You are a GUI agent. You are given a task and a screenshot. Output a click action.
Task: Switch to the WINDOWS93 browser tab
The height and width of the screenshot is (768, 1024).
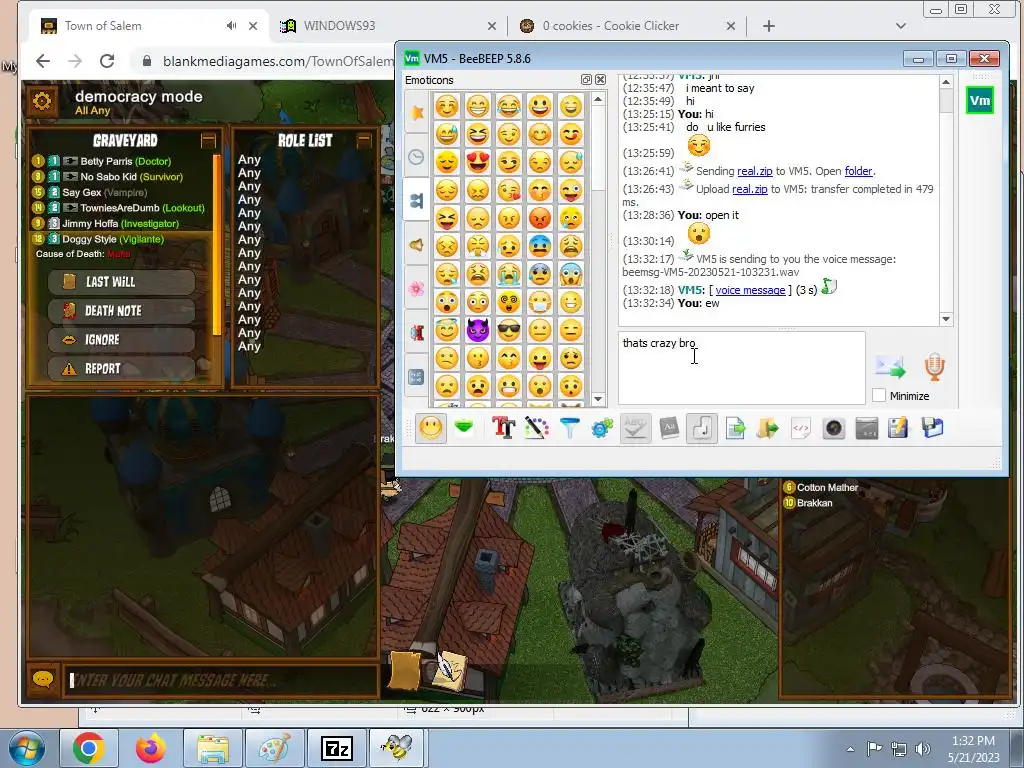point(389,26)
